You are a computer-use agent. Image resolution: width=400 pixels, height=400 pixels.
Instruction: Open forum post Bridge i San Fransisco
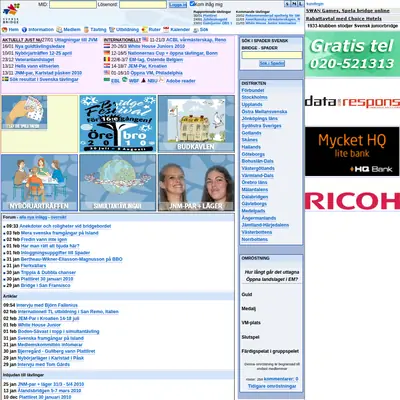point(46,286)
